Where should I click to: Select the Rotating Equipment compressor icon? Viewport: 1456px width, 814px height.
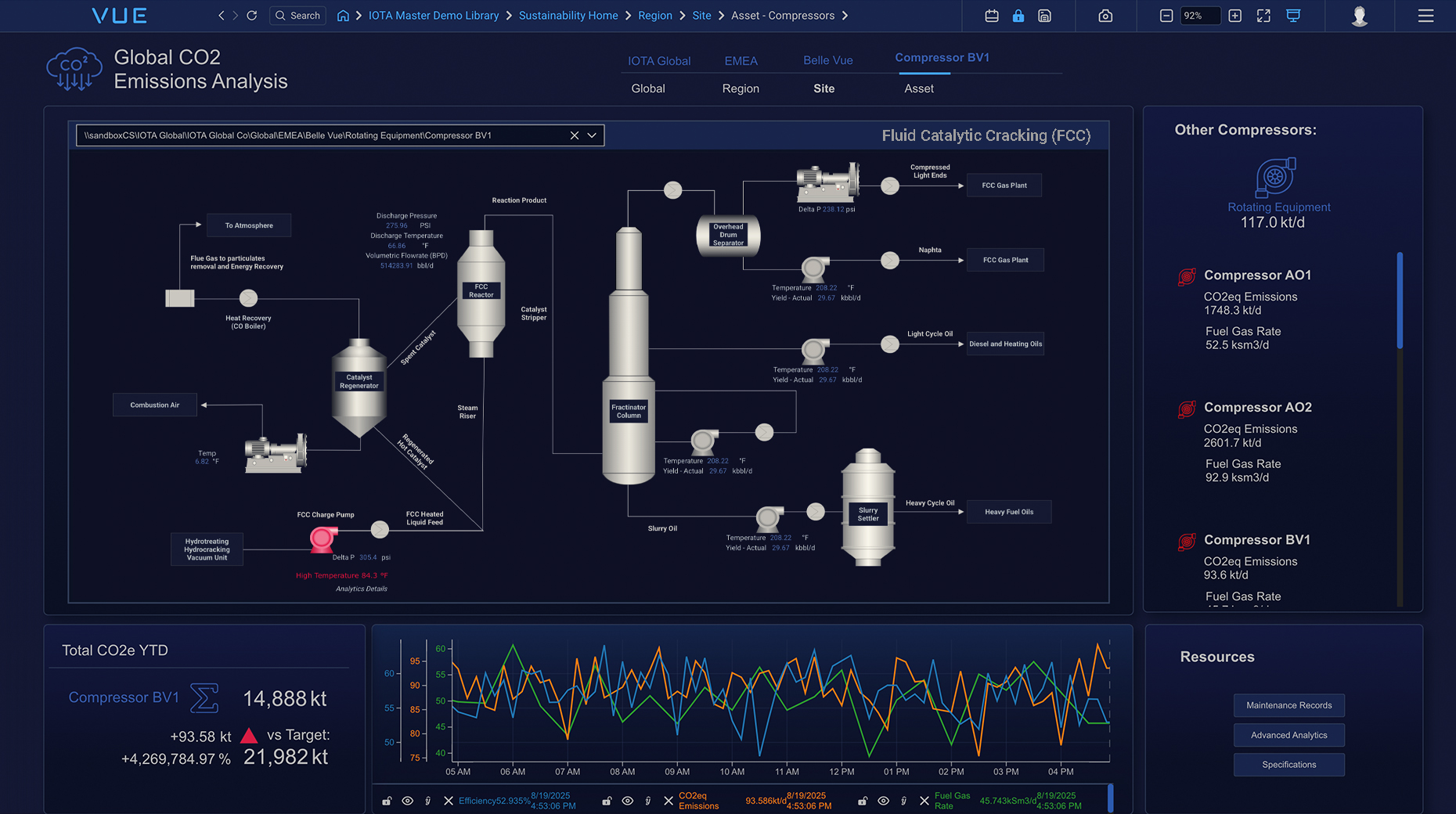click(x=1276, y=177)
